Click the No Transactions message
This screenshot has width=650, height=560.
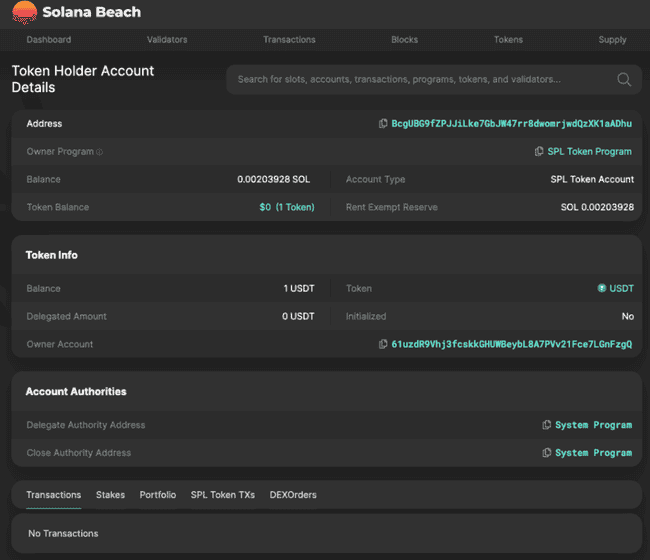click(63, 533)
